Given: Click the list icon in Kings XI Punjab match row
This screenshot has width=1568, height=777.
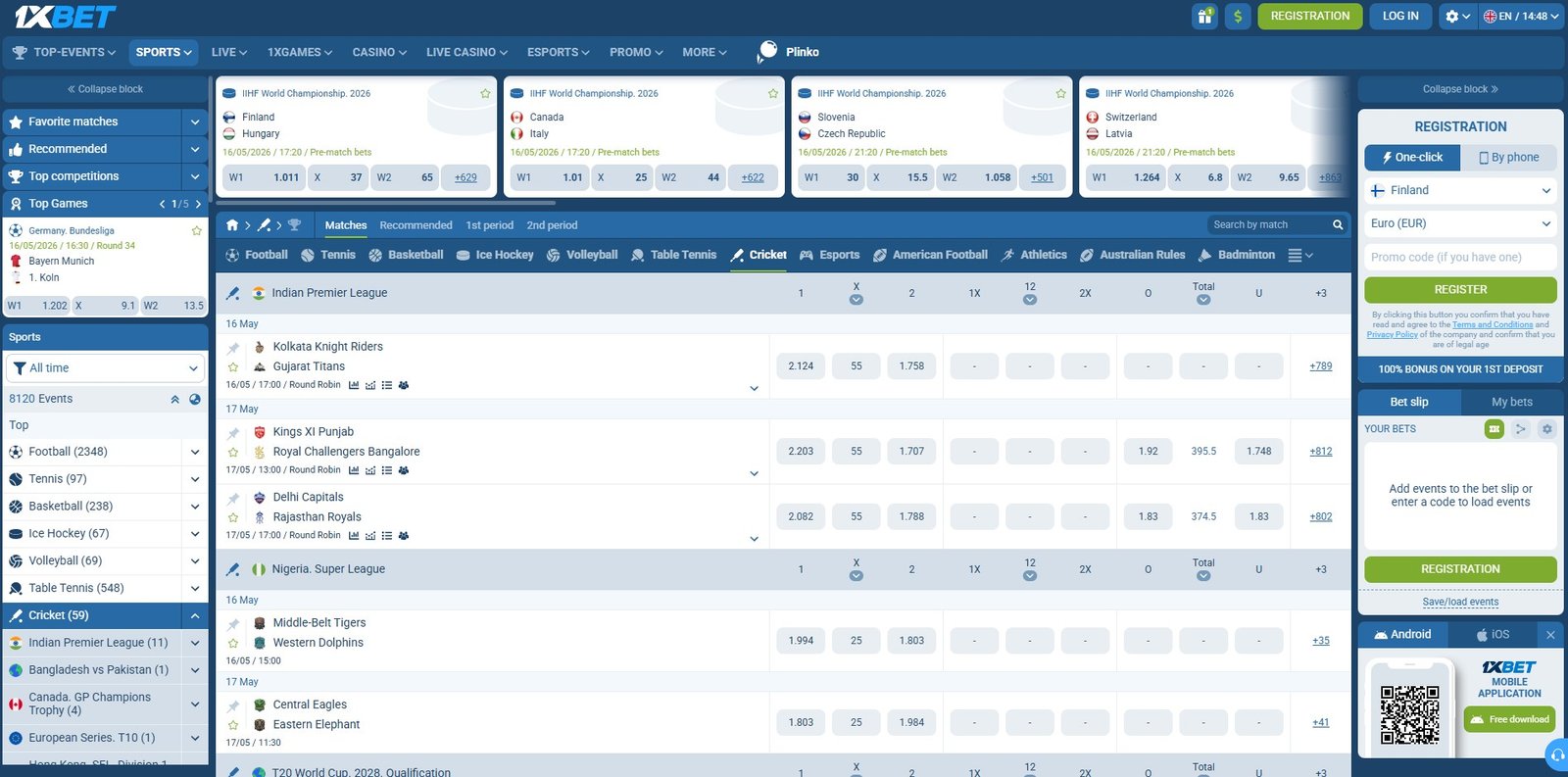Looking at the screenshot, I should [x=387, y=470].
